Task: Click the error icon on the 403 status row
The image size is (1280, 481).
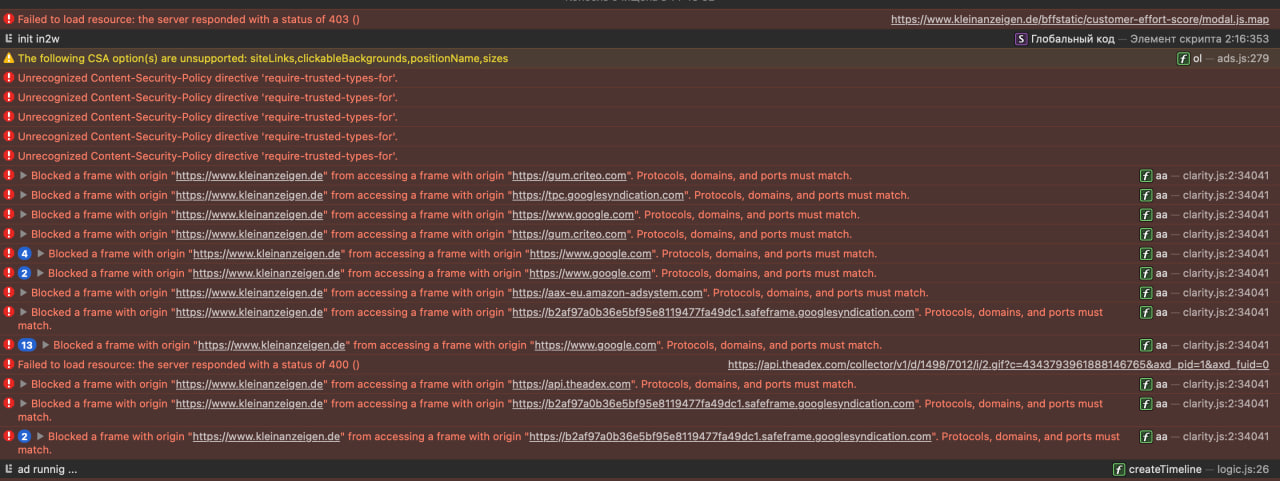Action: [9, 19]
